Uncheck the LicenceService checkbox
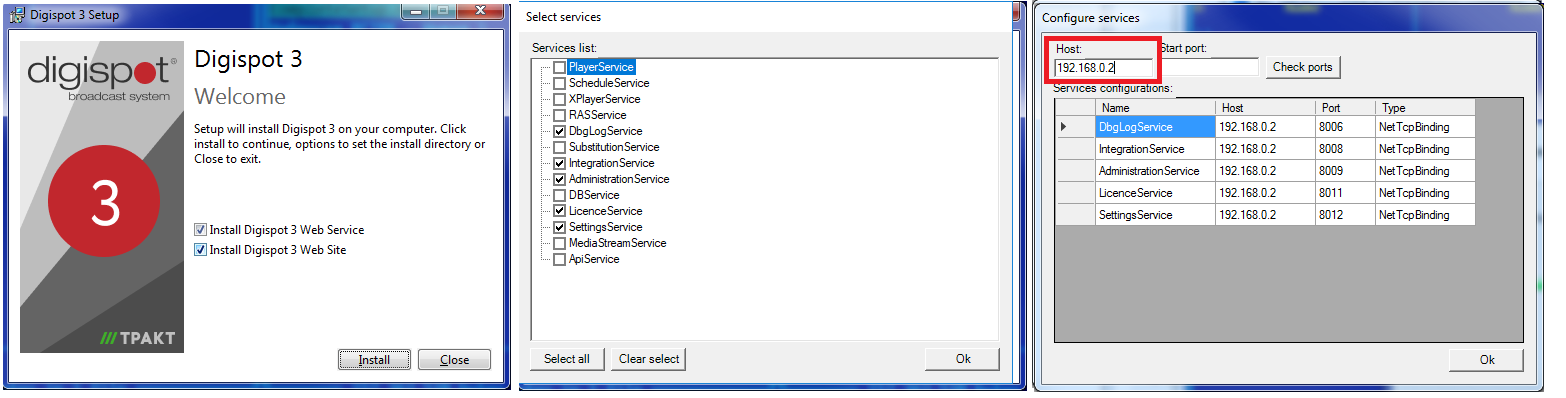Viewport: 1566px width, 398px height. pos(559,211)
